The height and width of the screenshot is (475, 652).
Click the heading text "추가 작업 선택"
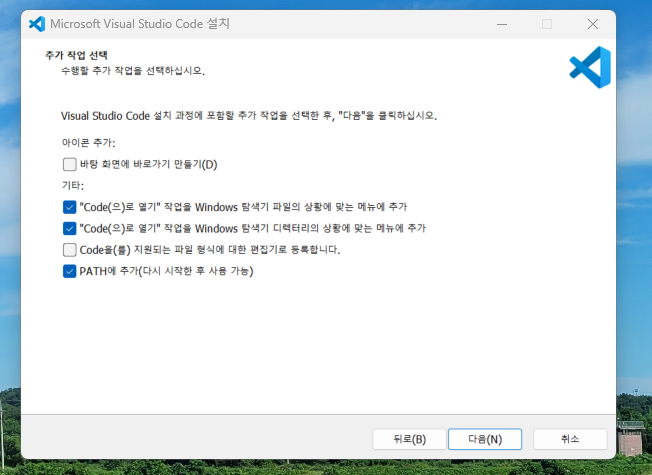[x=77, y=55]
